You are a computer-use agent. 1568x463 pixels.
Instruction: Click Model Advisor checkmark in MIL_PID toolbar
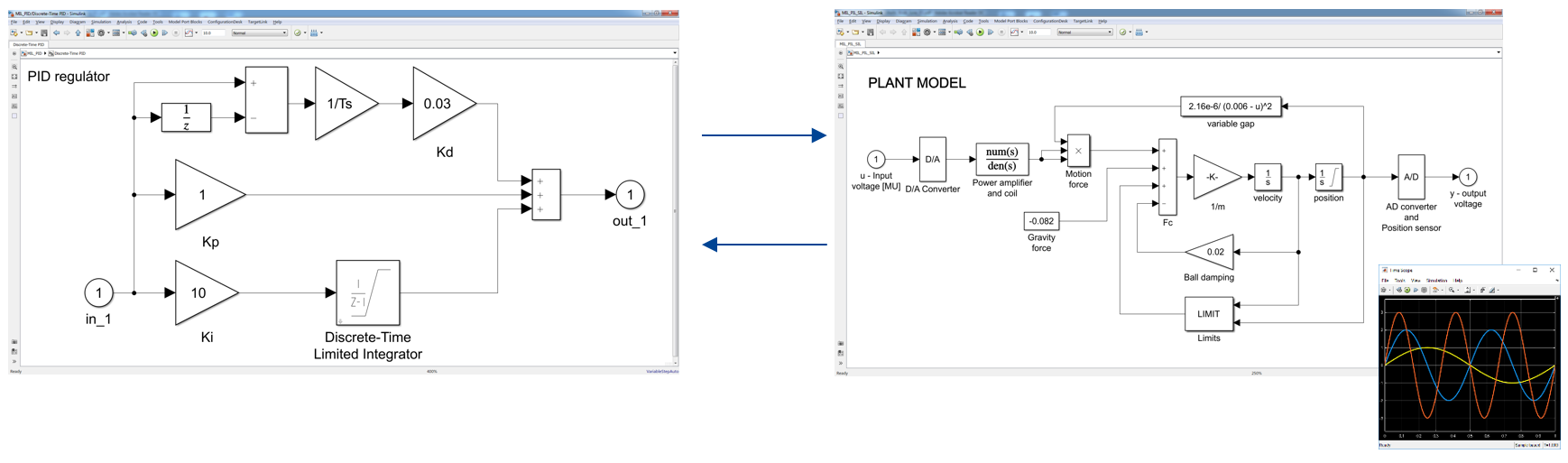tap(297, 32)
